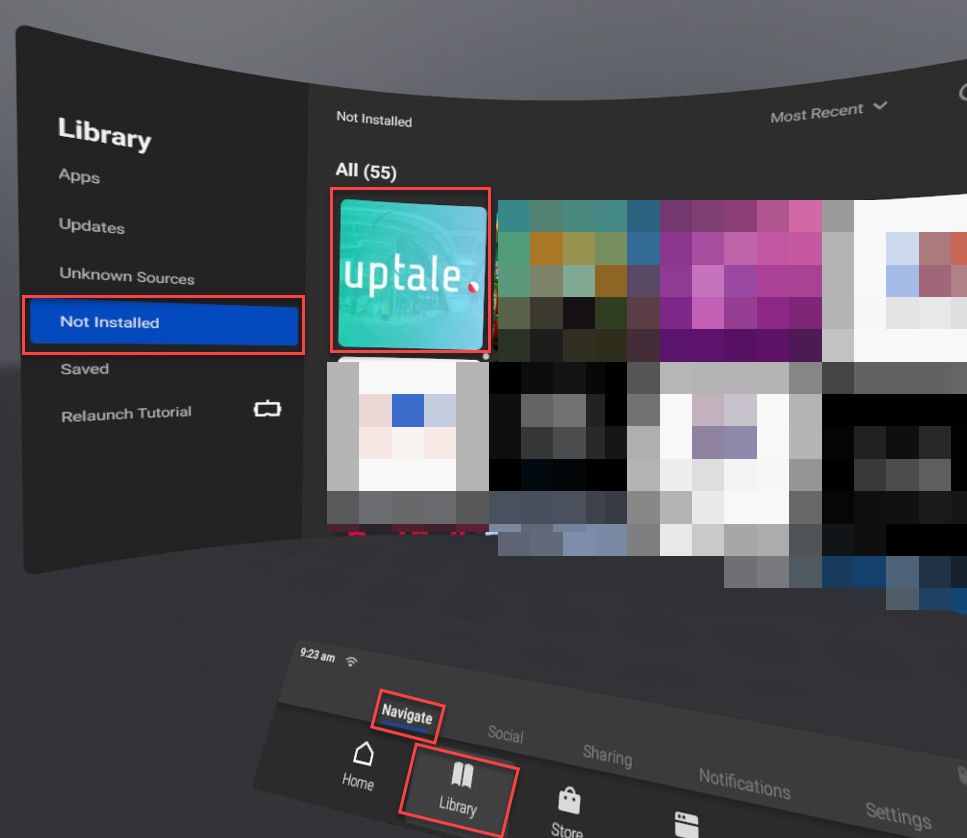Open the Browser window icon beside Store
This screenshot has height=838, width=967.
click(686, 825)
